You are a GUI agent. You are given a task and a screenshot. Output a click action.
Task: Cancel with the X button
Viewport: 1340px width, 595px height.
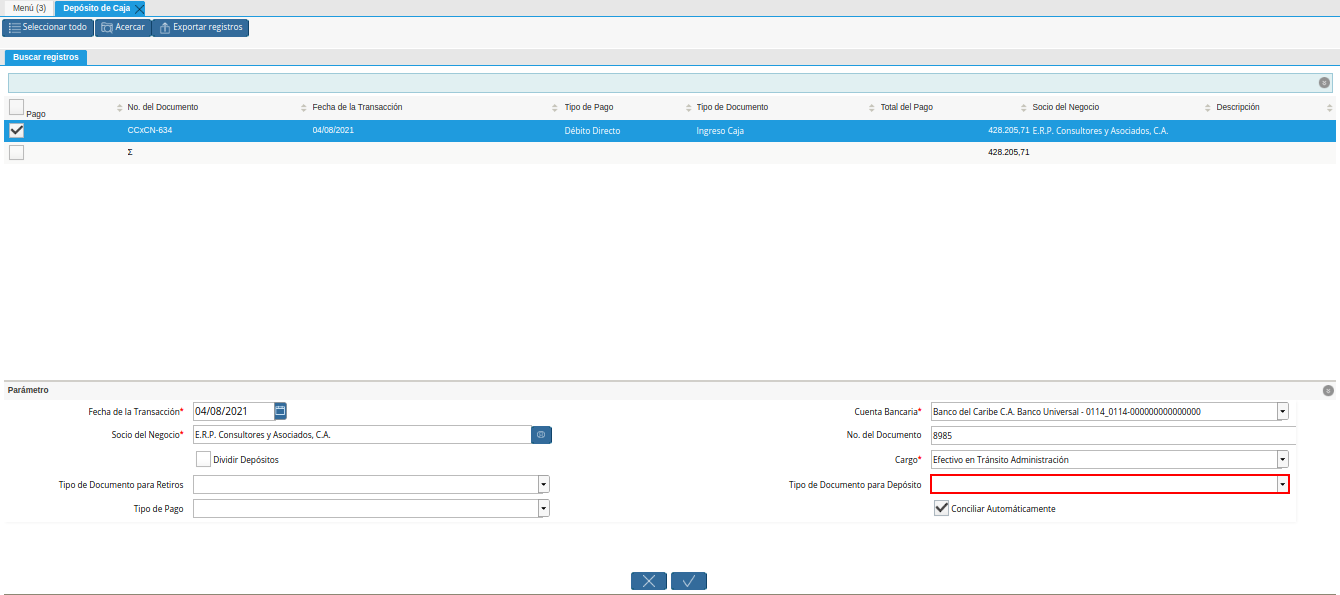649,581
